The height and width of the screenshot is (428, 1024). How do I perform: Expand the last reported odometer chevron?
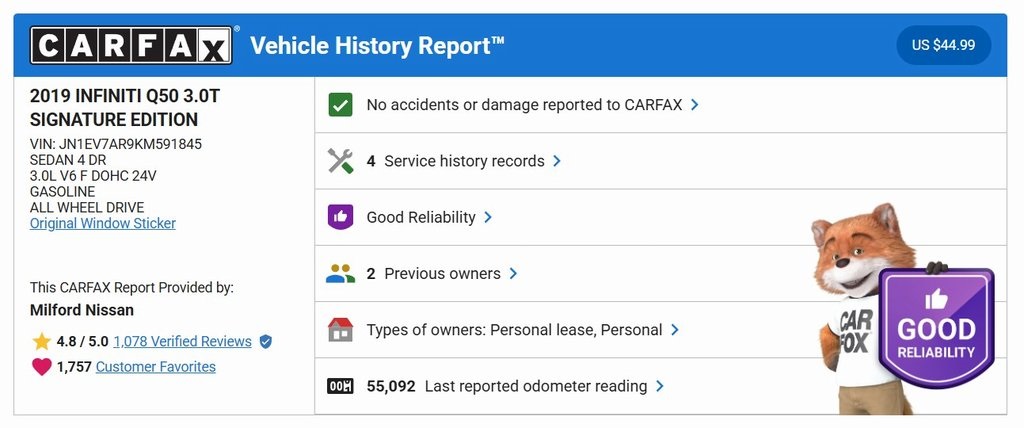[x=660, y=386]
